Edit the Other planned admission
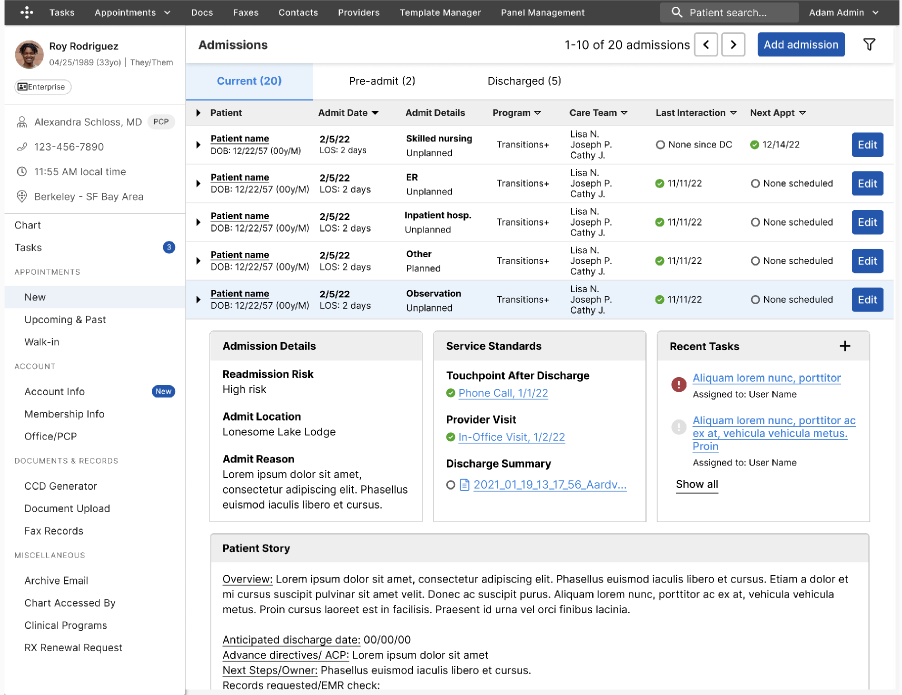 tap(867, 261)
